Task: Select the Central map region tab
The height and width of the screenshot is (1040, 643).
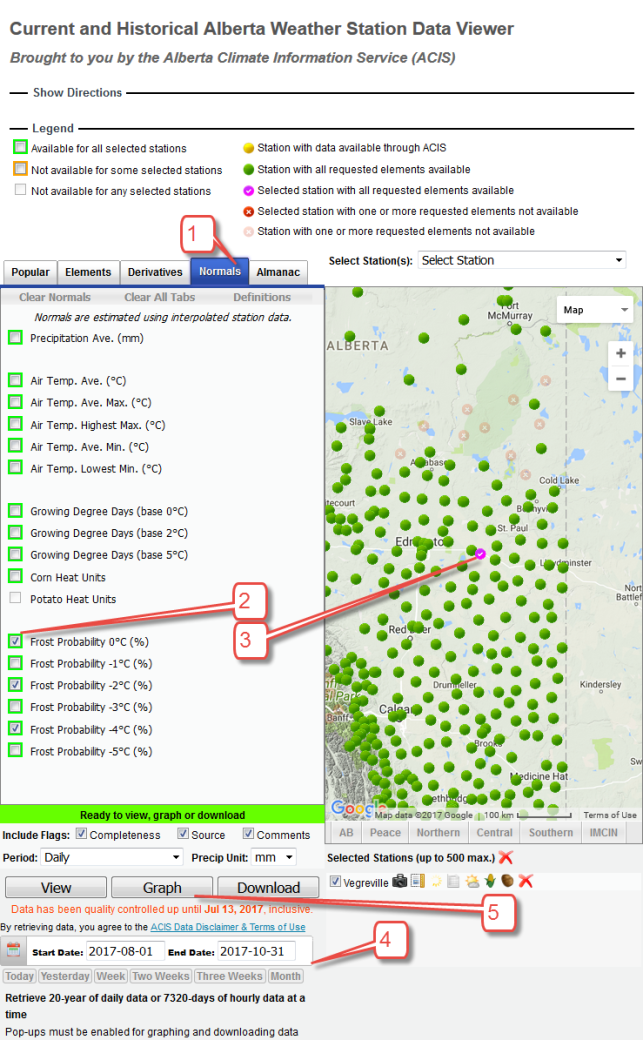Action: pyautogui.click(x=494, y=832)
